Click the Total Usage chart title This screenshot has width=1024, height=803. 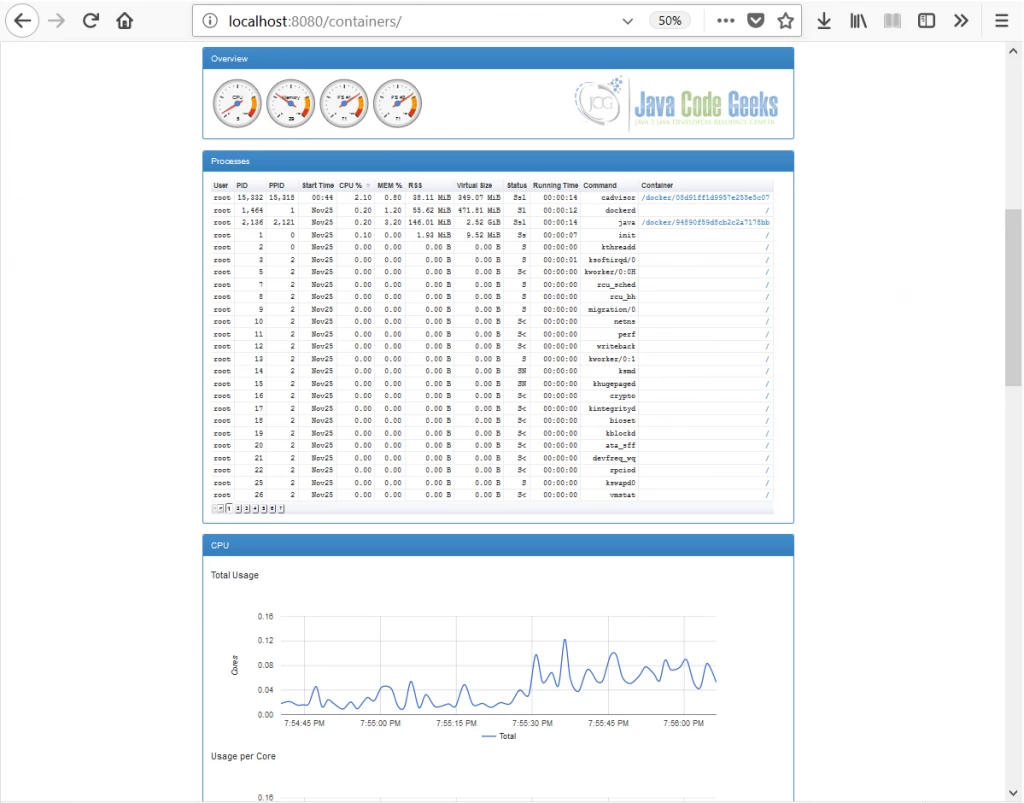coord(234,575)
